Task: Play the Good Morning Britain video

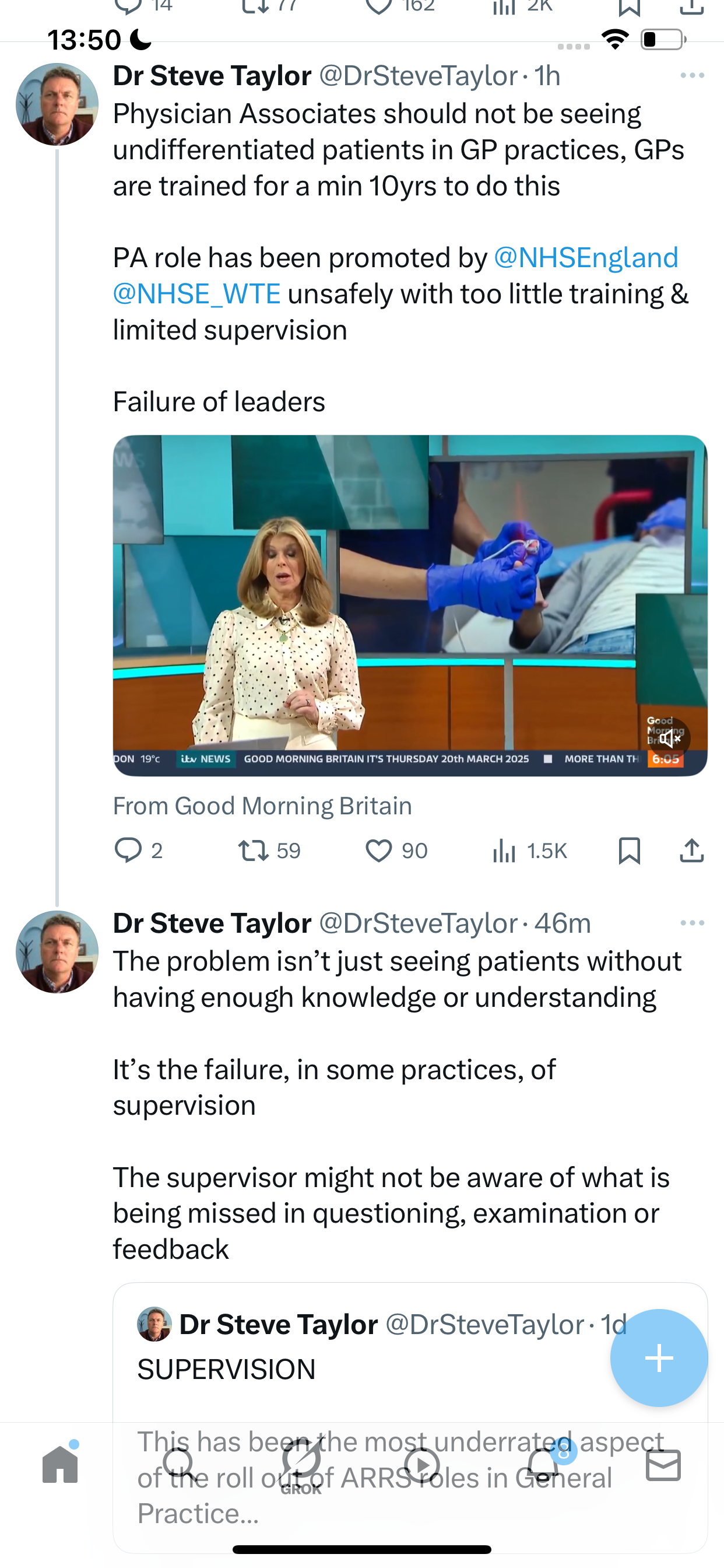Action: (410, 605)
